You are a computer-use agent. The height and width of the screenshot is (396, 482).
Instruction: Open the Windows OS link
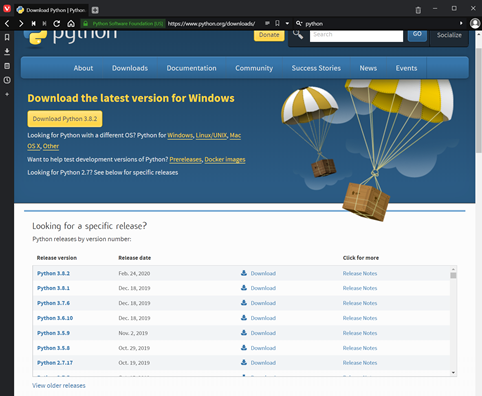click(x=180, y=135)
